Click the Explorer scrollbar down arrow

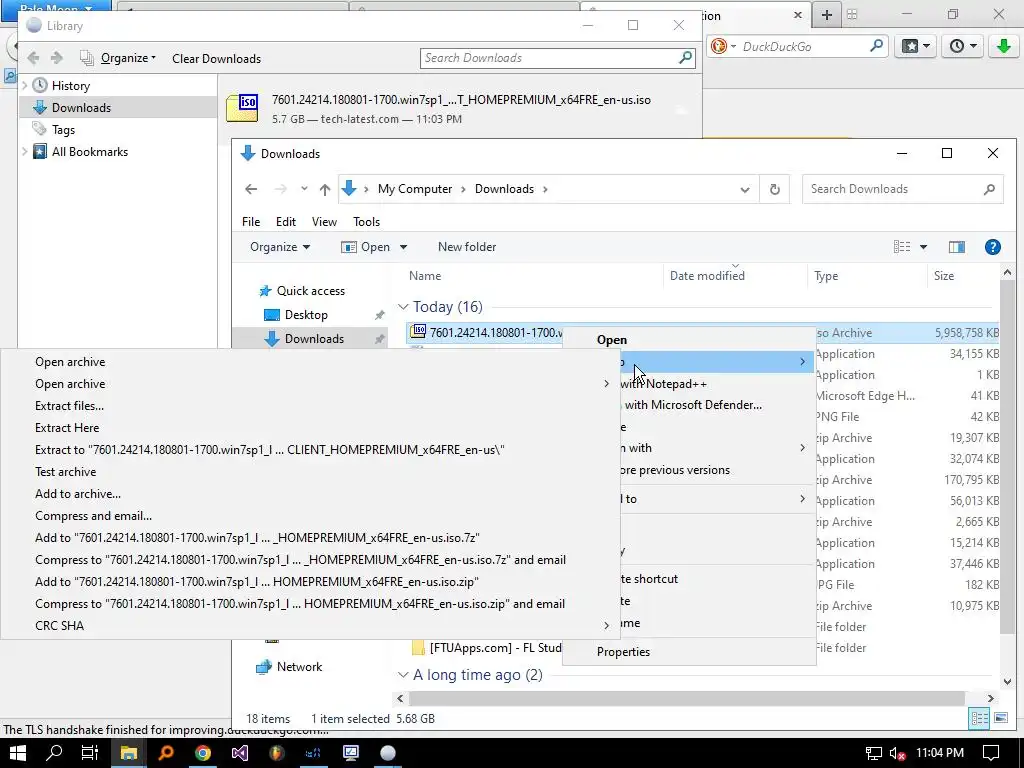click(x=1007, y=681)
